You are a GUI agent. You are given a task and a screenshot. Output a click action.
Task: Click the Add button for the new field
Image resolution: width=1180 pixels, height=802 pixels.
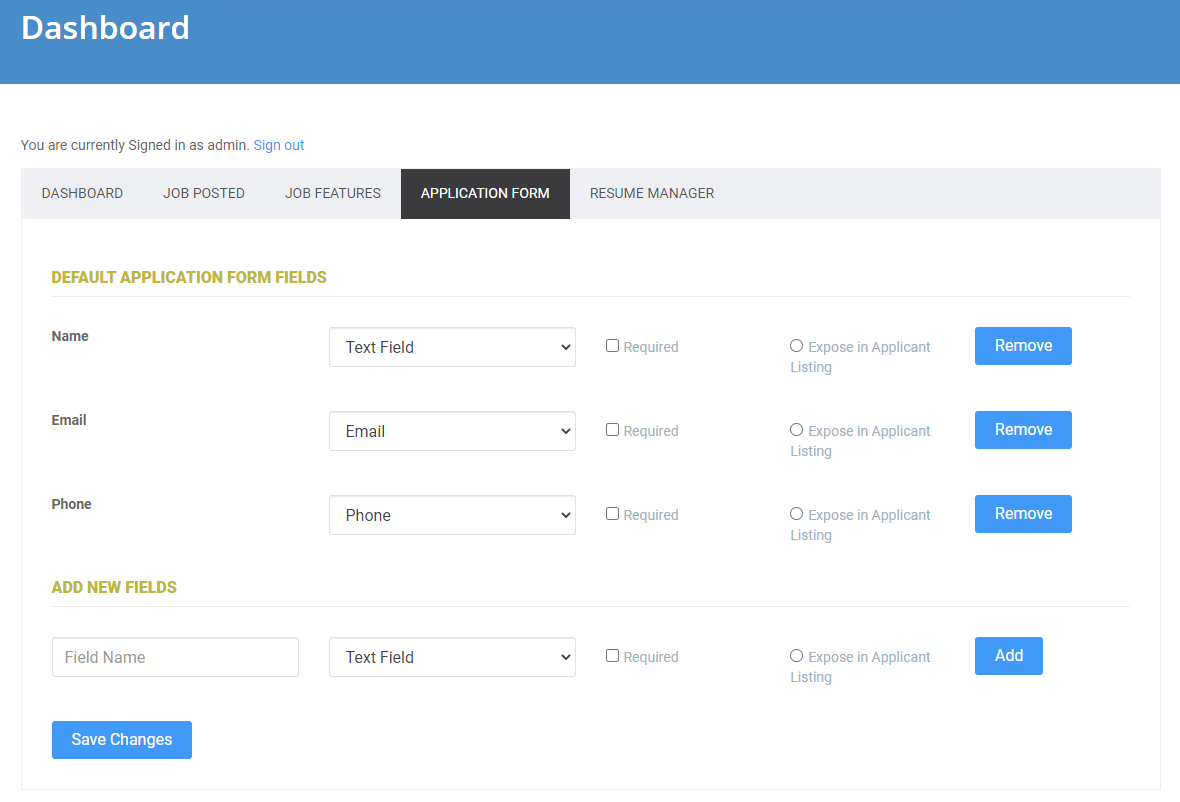1008,656
